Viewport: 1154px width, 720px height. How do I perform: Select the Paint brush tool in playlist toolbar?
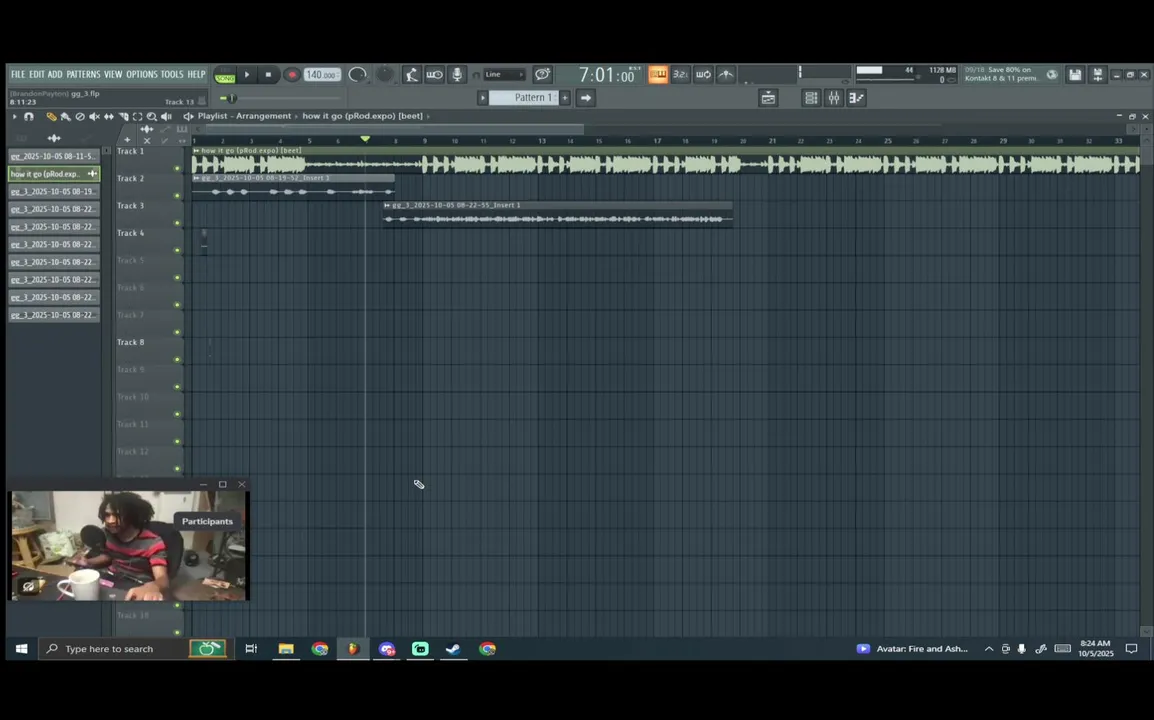point(66,116)
